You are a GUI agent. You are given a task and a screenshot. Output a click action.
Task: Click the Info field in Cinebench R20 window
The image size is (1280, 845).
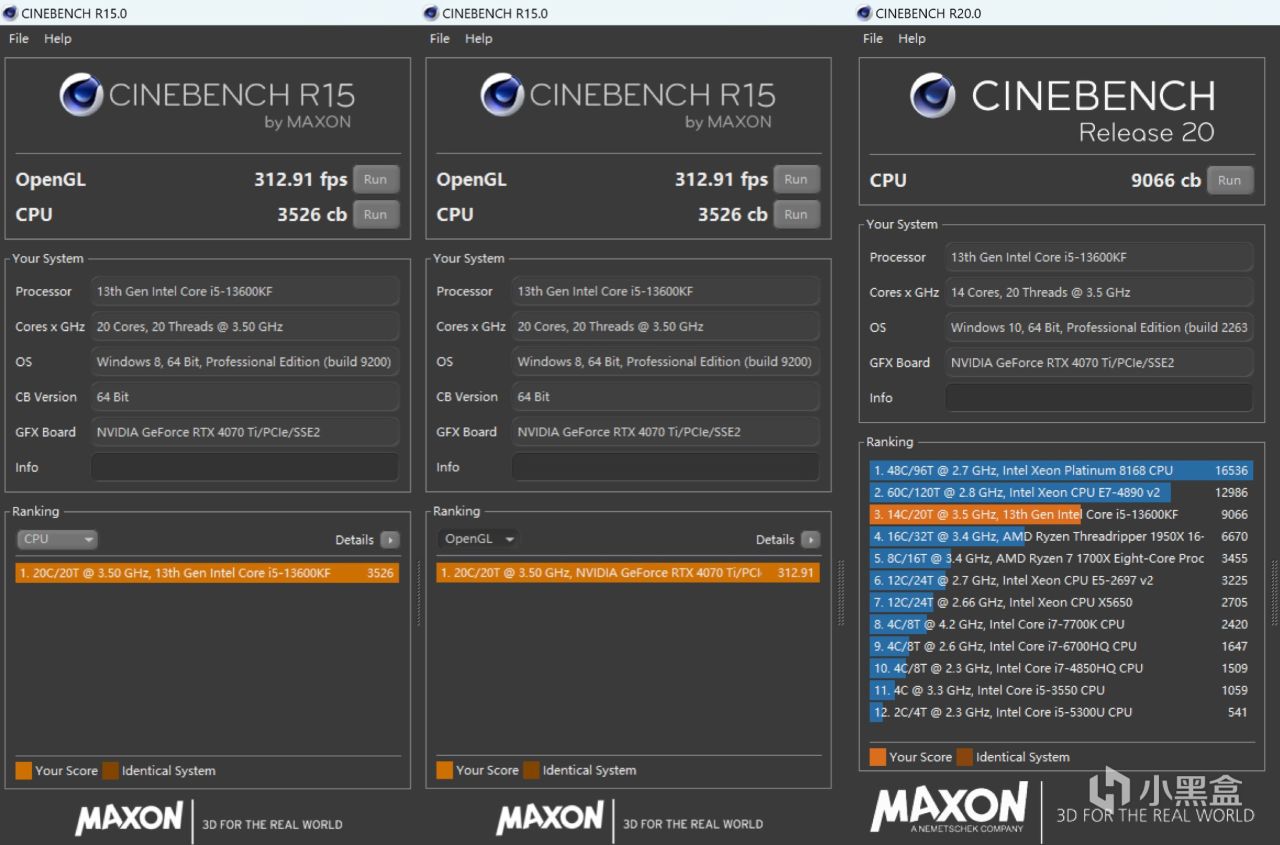coord(1099,397)
